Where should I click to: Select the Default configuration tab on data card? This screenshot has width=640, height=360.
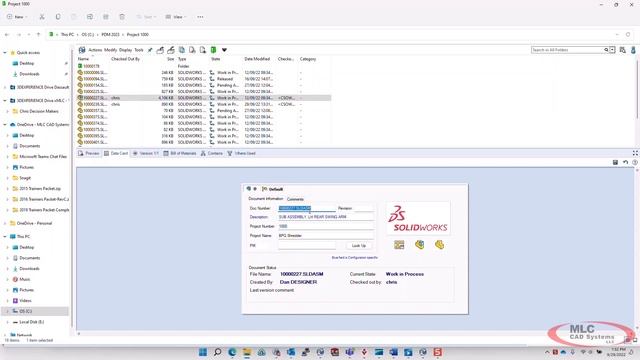pos(273,189)
